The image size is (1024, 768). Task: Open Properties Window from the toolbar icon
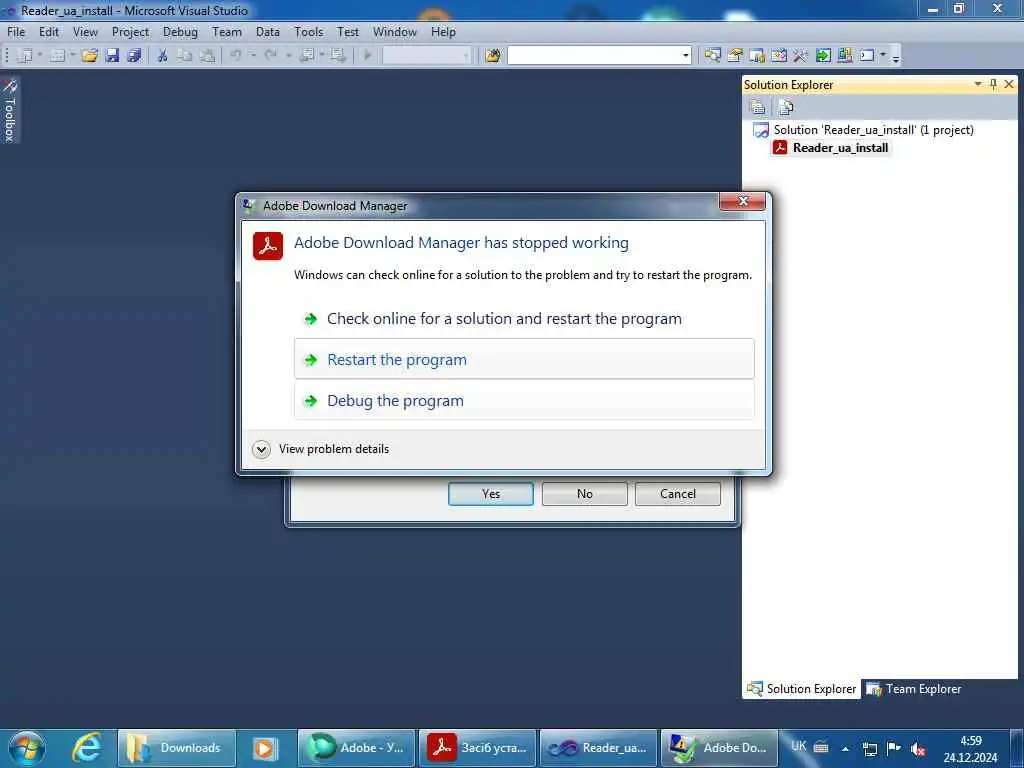pos(735,56)
